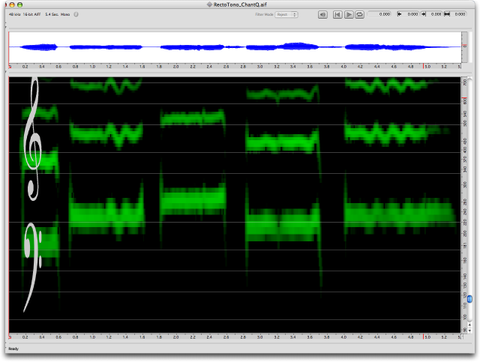Click the blue vertical scrollbar thumb

coord(470,299)
